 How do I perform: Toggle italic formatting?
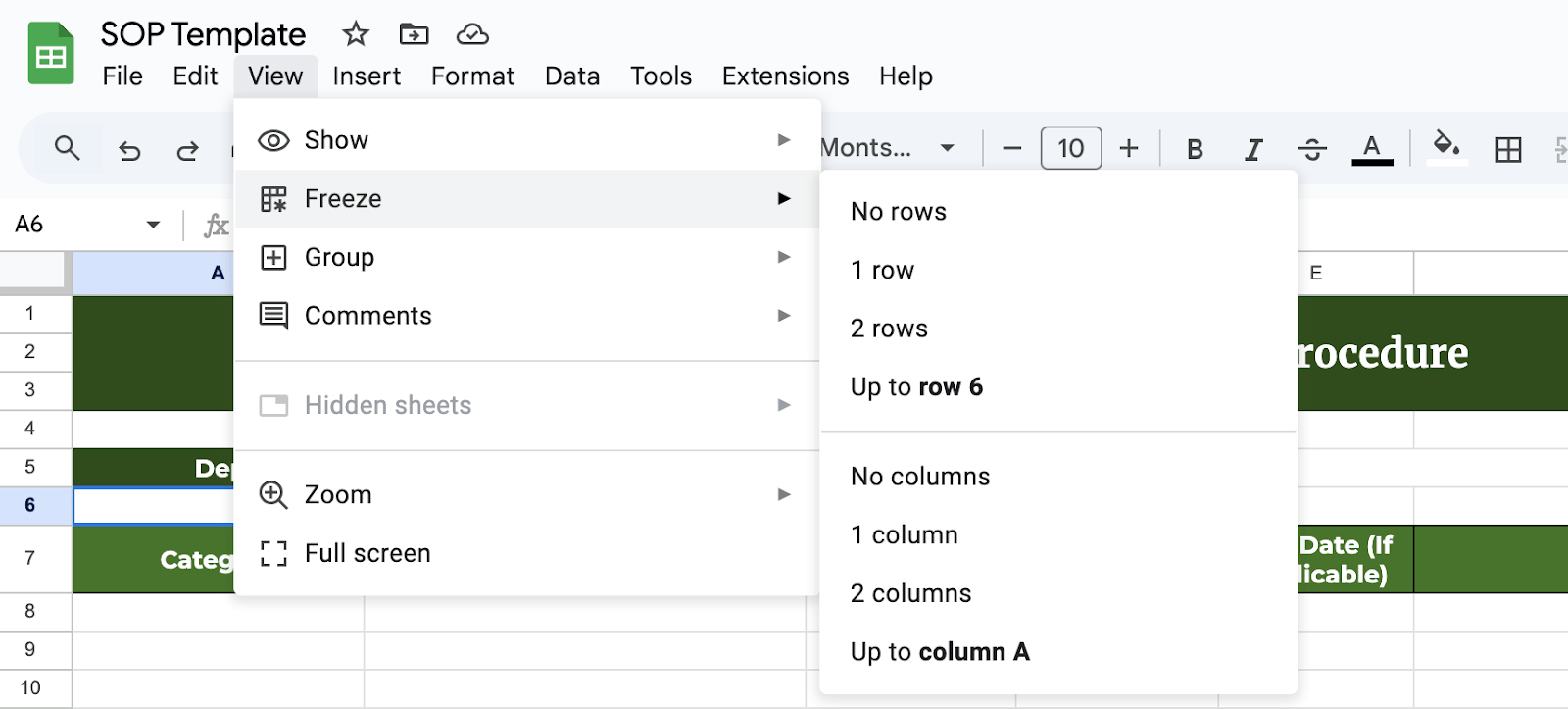click(1252, 149)
